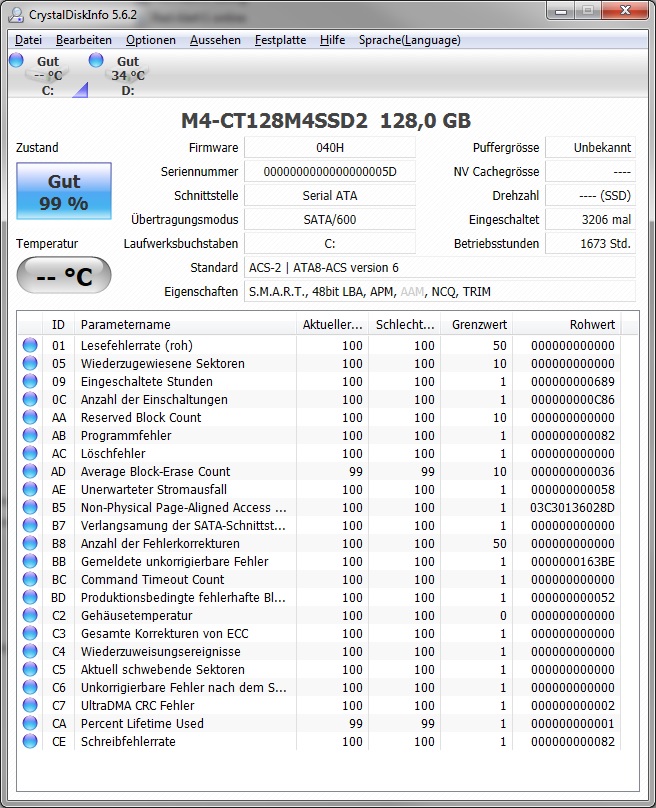
Task: Click status icon of Unkorrigierbare Fehler nach dem S... row
Action: [x=30, y=687]
